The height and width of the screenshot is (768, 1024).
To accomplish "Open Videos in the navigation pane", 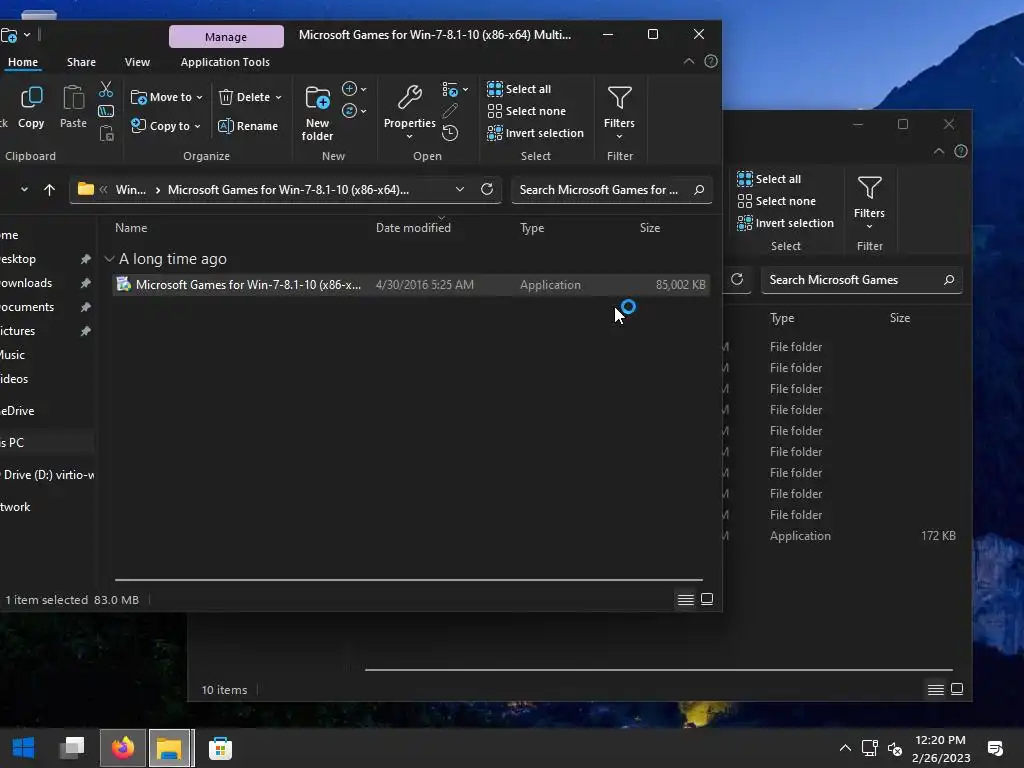I will click(x=14, y=379).
